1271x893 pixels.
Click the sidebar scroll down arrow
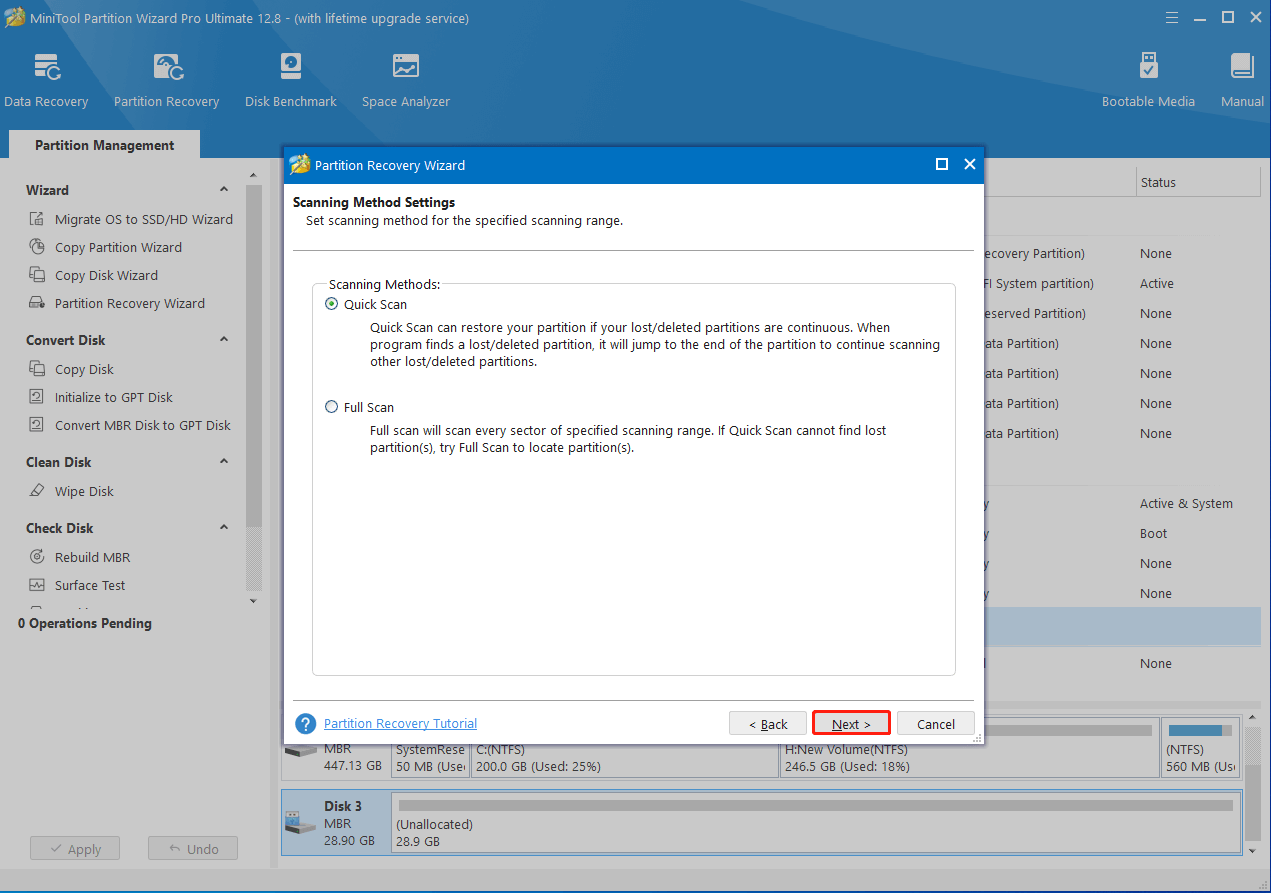tap(253, 601)
